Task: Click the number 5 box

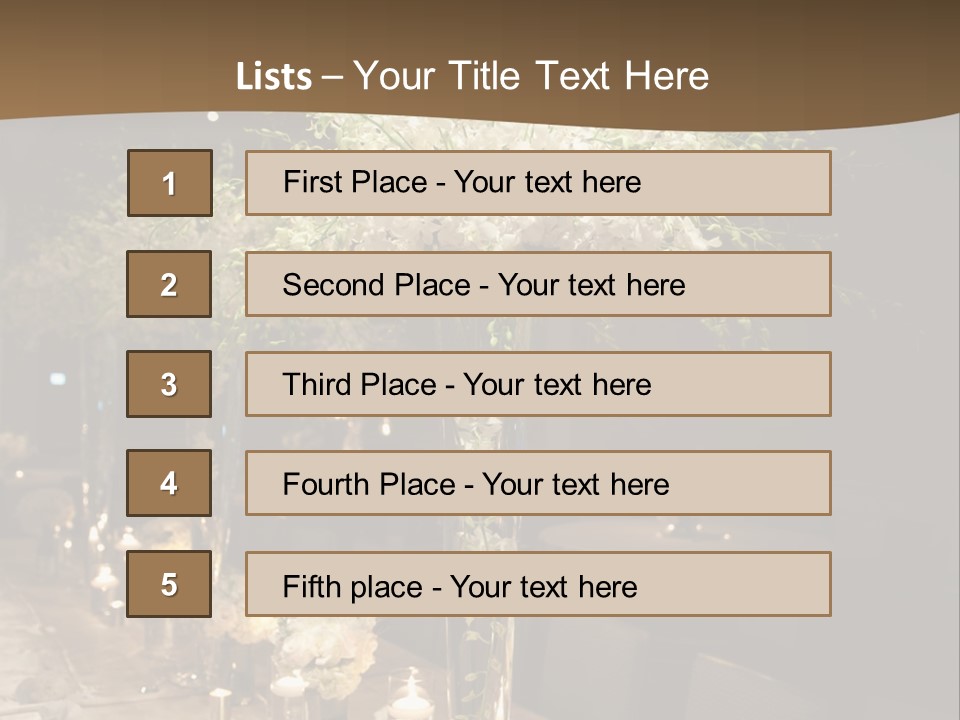Action: coord(169,584)
